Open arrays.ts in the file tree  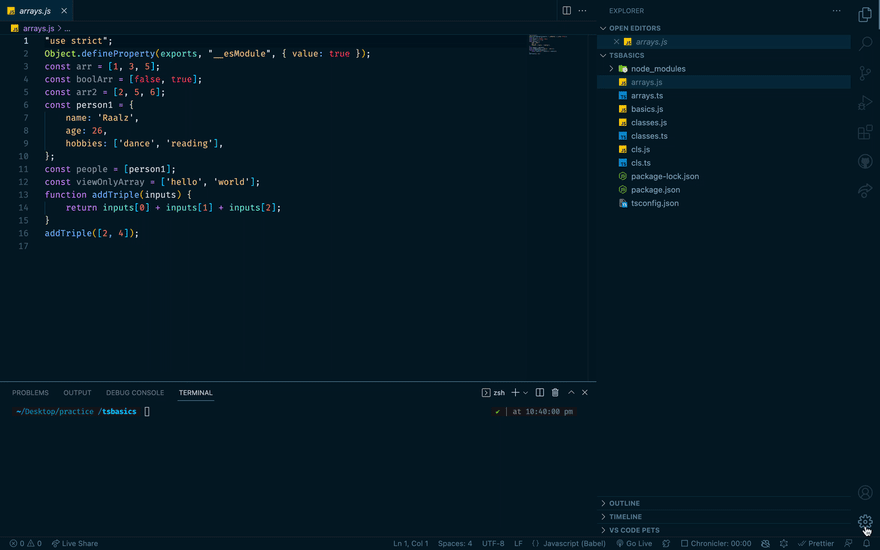(724, 95)
